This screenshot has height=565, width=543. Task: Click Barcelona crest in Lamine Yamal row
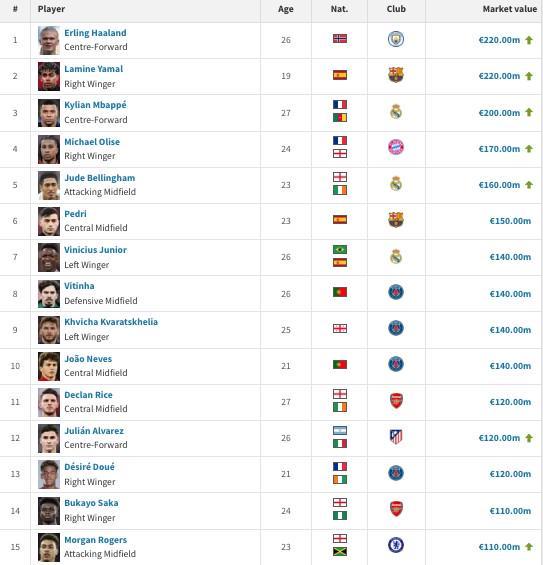click(396, 75)
